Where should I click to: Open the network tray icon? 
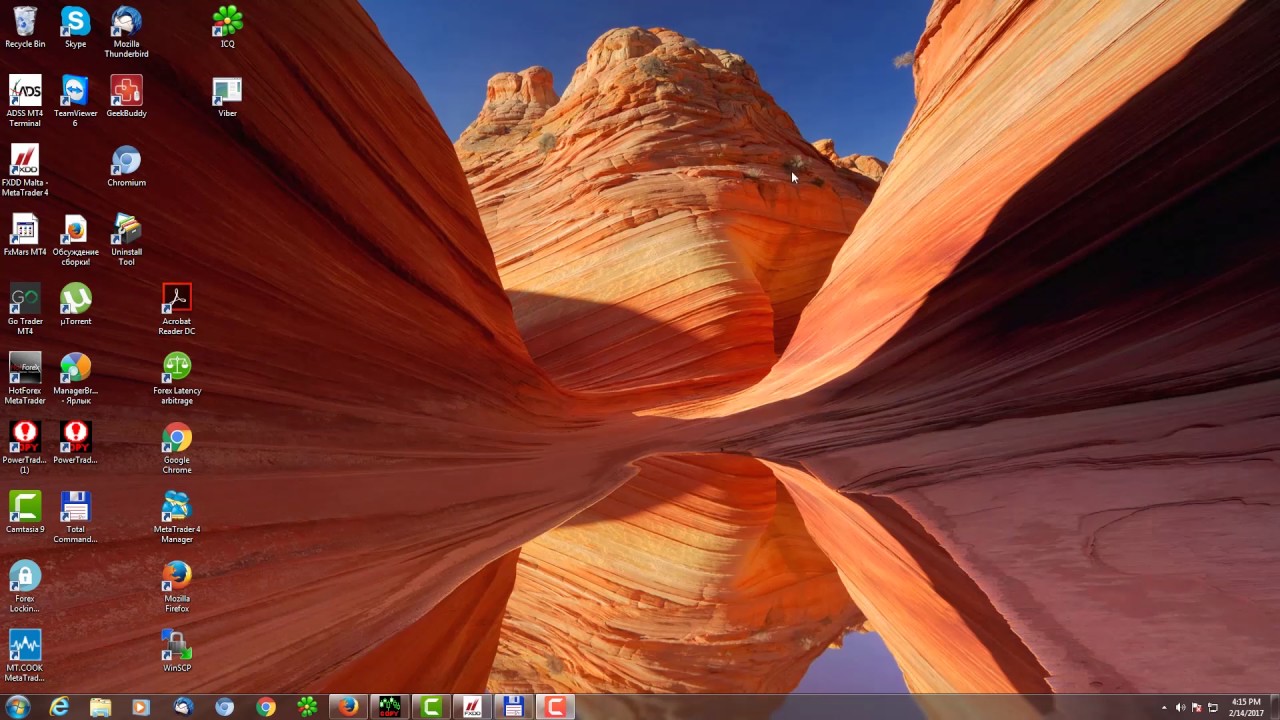pyautogui.click(x=1213, y=708)
